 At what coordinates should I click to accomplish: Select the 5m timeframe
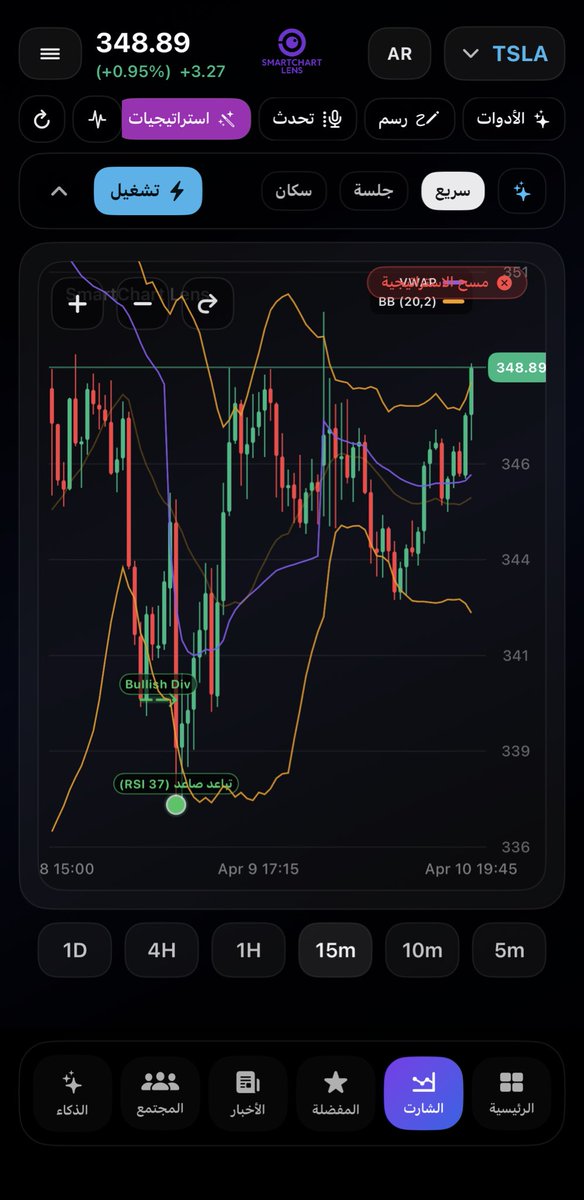(509, 950)
